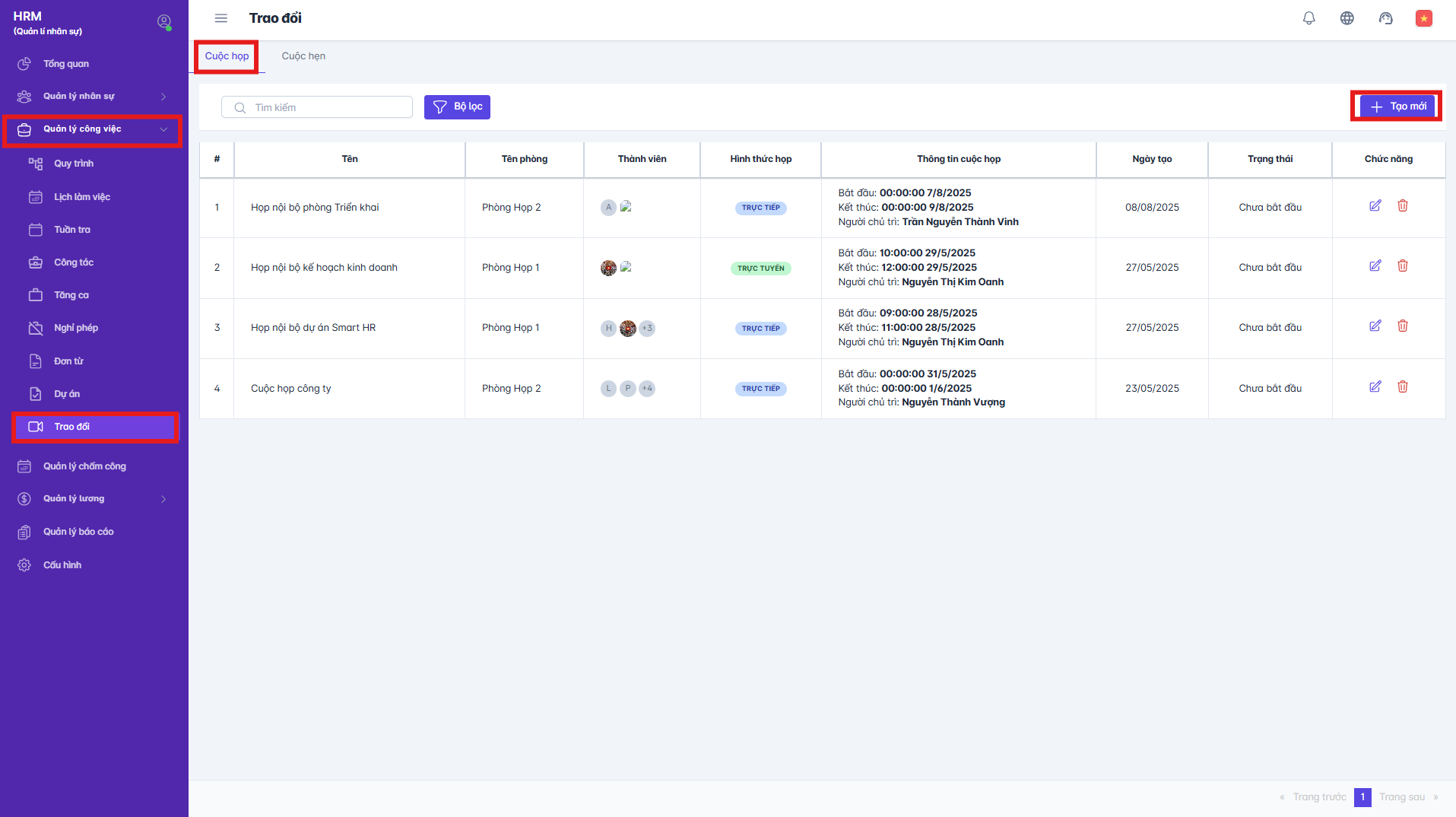Expand the Quản lý lương menu
The width and height of the screenshot is (1456, 817).
coord(74,498)
